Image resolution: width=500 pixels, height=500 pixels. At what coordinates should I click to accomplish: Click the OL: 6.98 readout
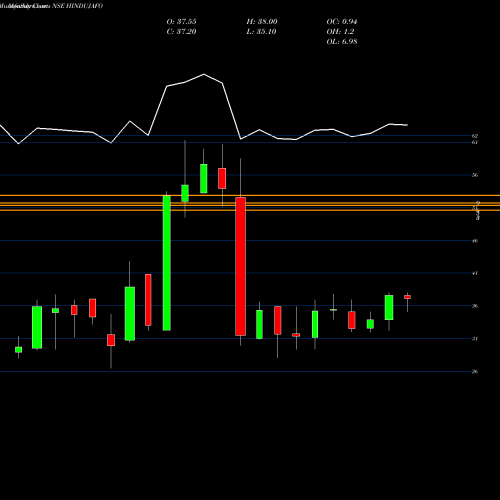coord(342,42)
